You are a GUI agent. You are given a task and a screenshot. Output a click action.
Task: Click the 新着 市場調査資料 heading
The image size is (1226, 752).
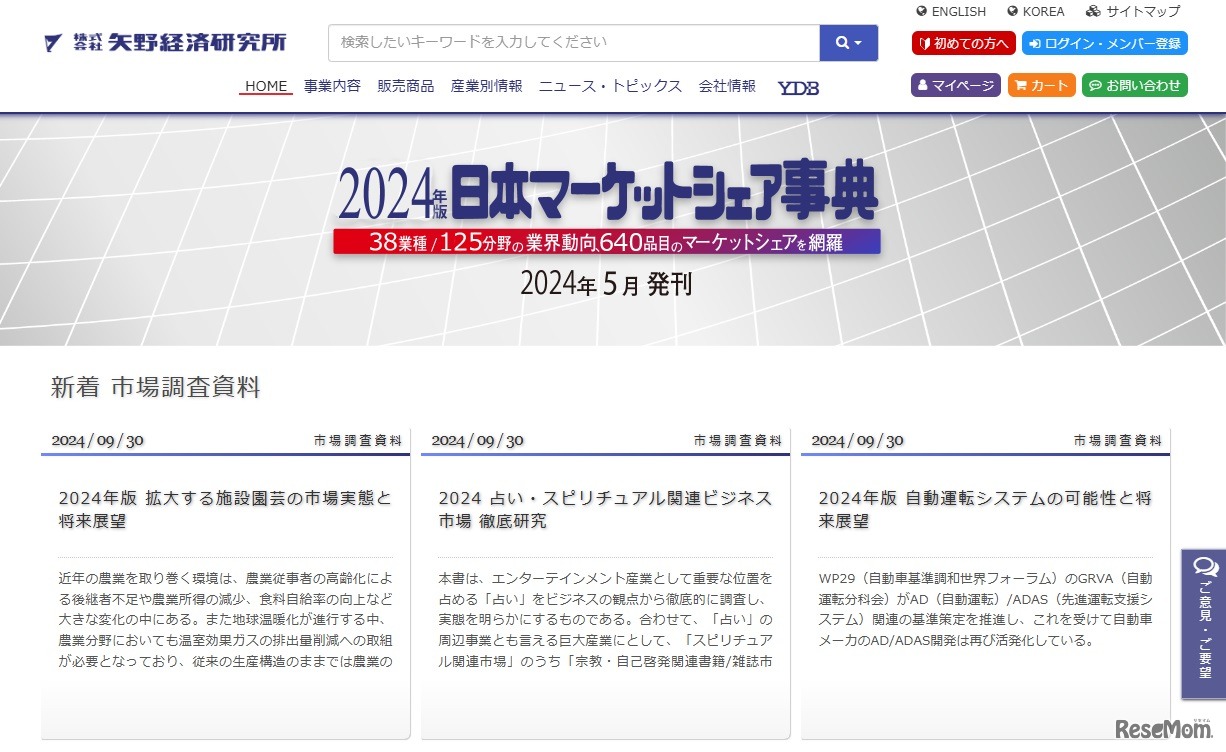pos(156,387)
